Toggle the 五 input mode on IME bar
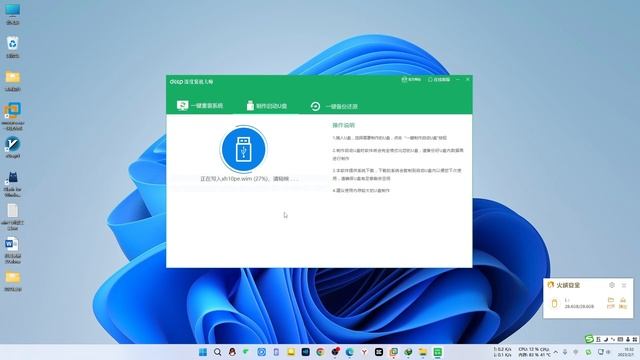 (598, 339)
